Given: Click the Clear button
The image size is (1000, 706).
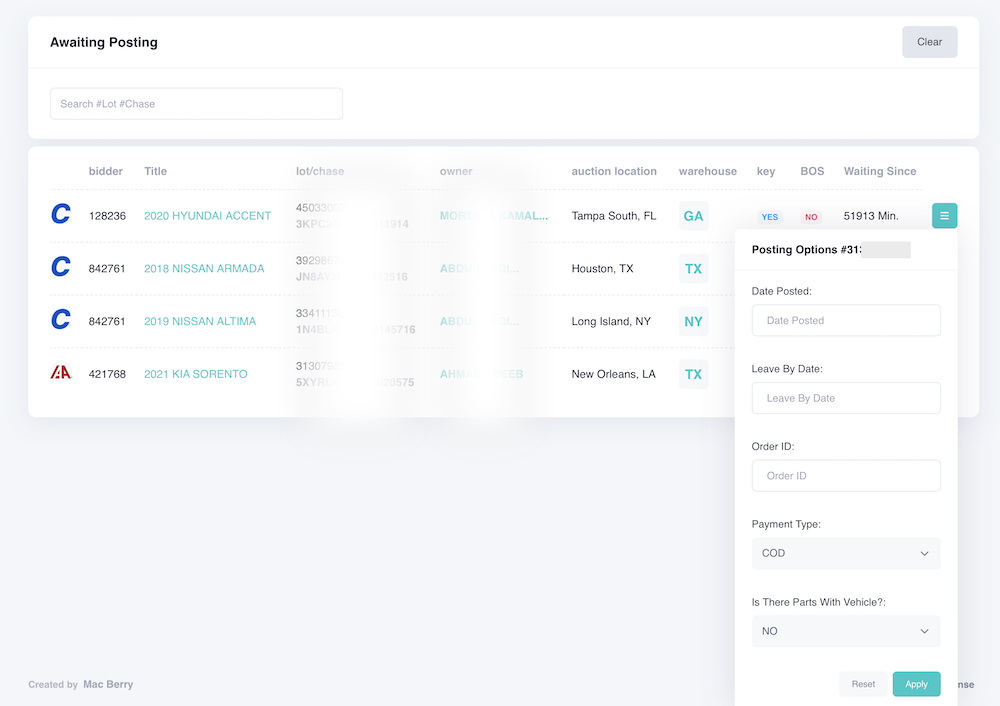Looking at the screenshot, I should (x=929, y=42).
